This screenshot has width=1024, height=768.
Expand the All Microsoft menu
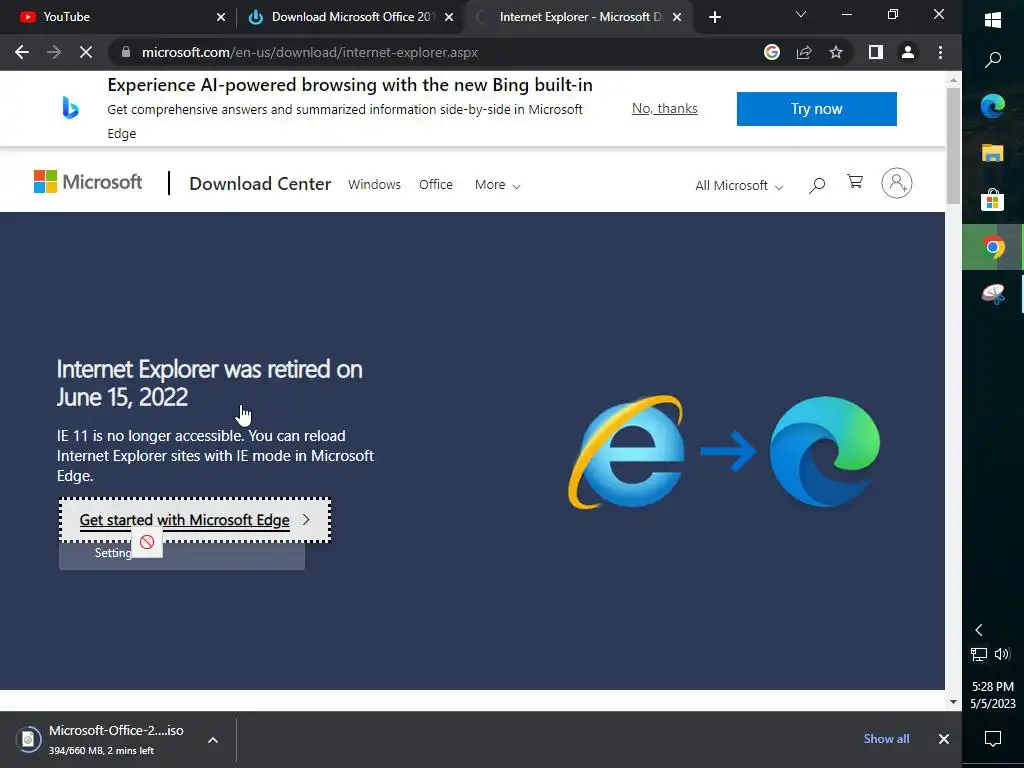tap(739, 185)
